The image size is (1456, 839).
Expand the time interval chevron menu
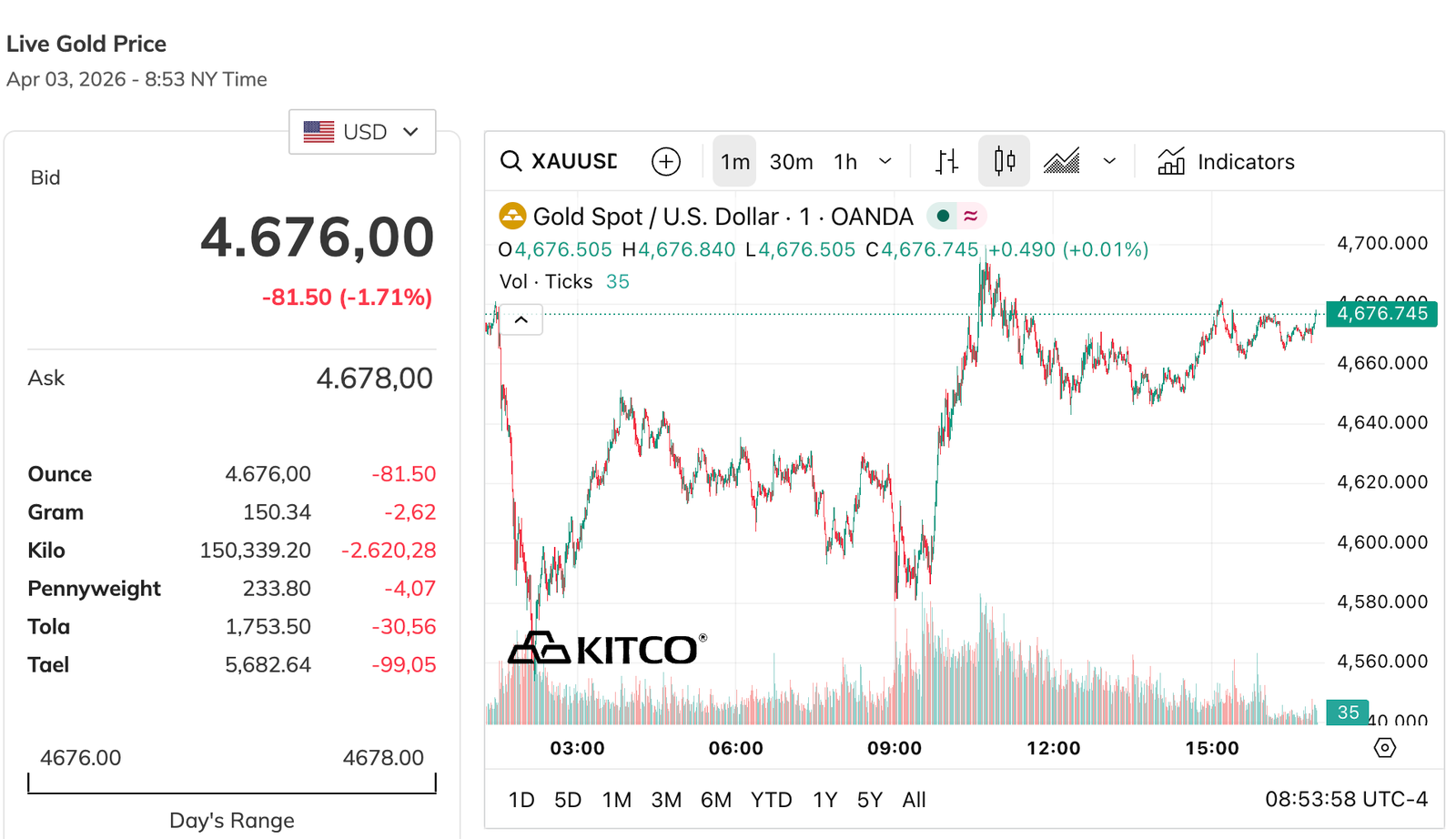pos(885,162)
